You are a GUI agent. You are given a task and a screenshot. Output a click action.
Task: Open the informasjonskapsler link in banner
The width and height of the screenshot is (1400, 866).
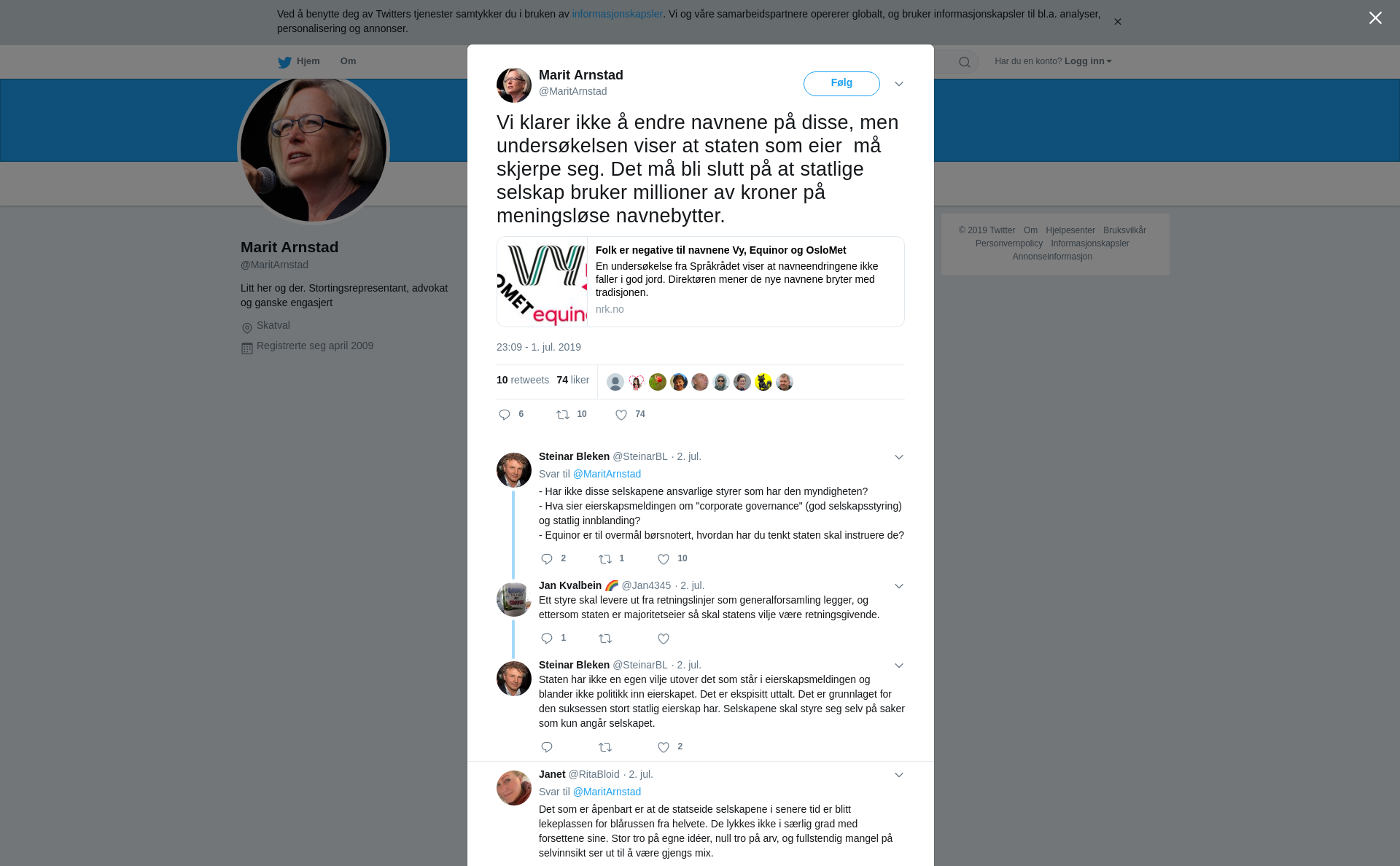[x=617, y=14]
